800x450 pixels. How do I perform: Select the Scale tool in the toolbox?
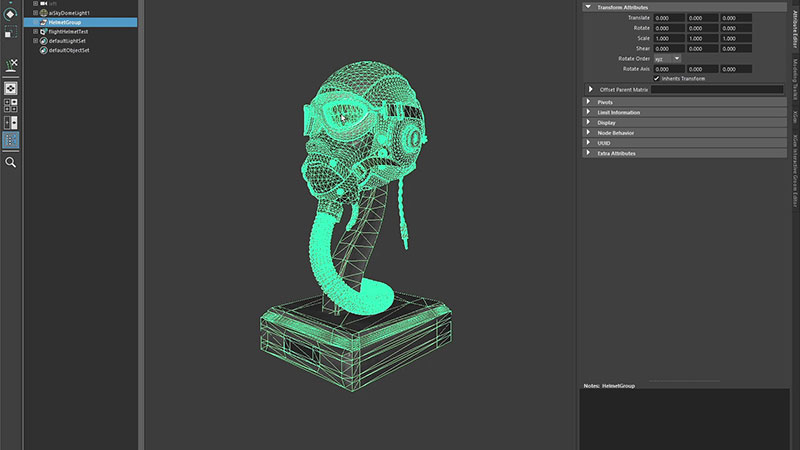[10, 33]
